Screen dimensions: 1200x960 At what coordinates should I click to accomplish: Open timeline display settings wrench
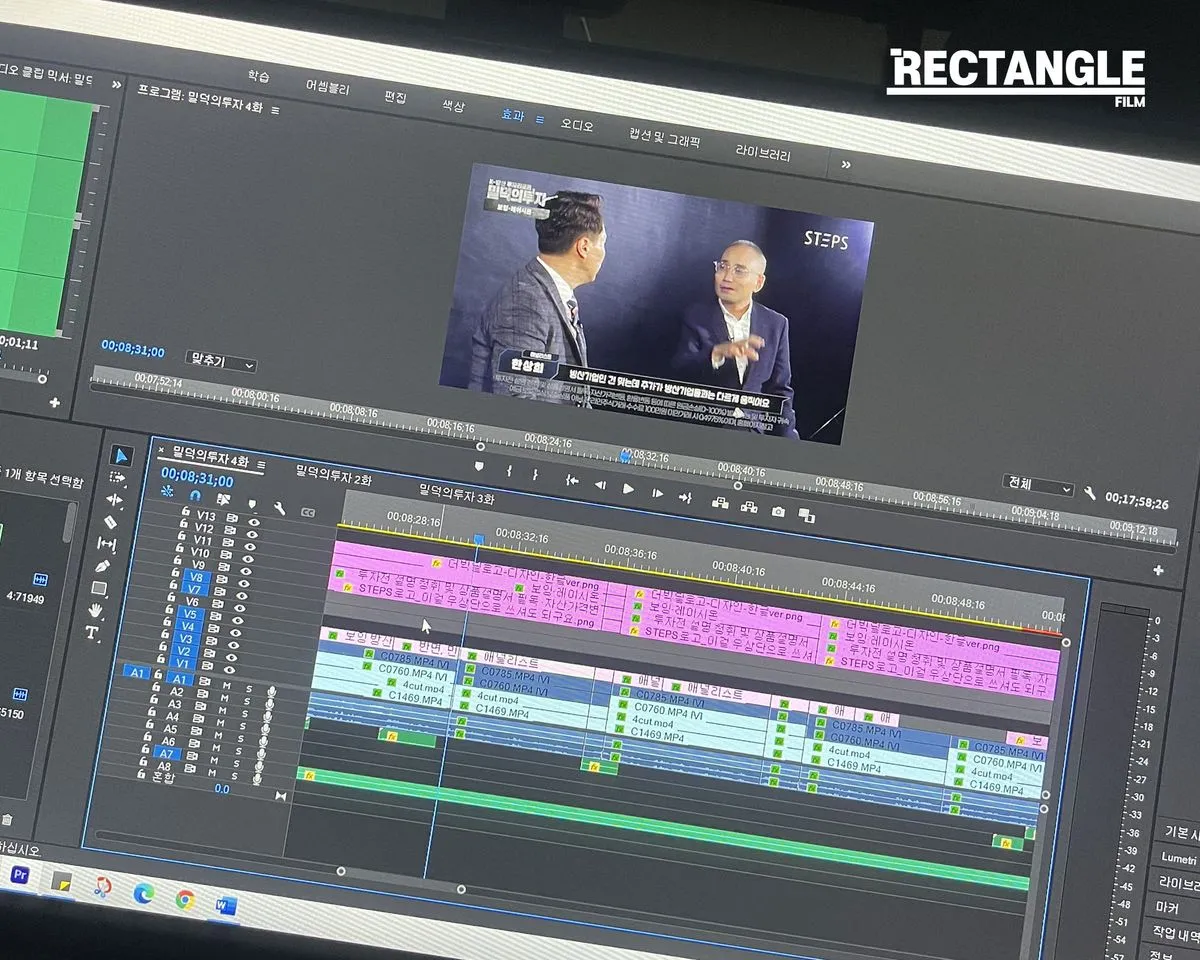(280, 508)
